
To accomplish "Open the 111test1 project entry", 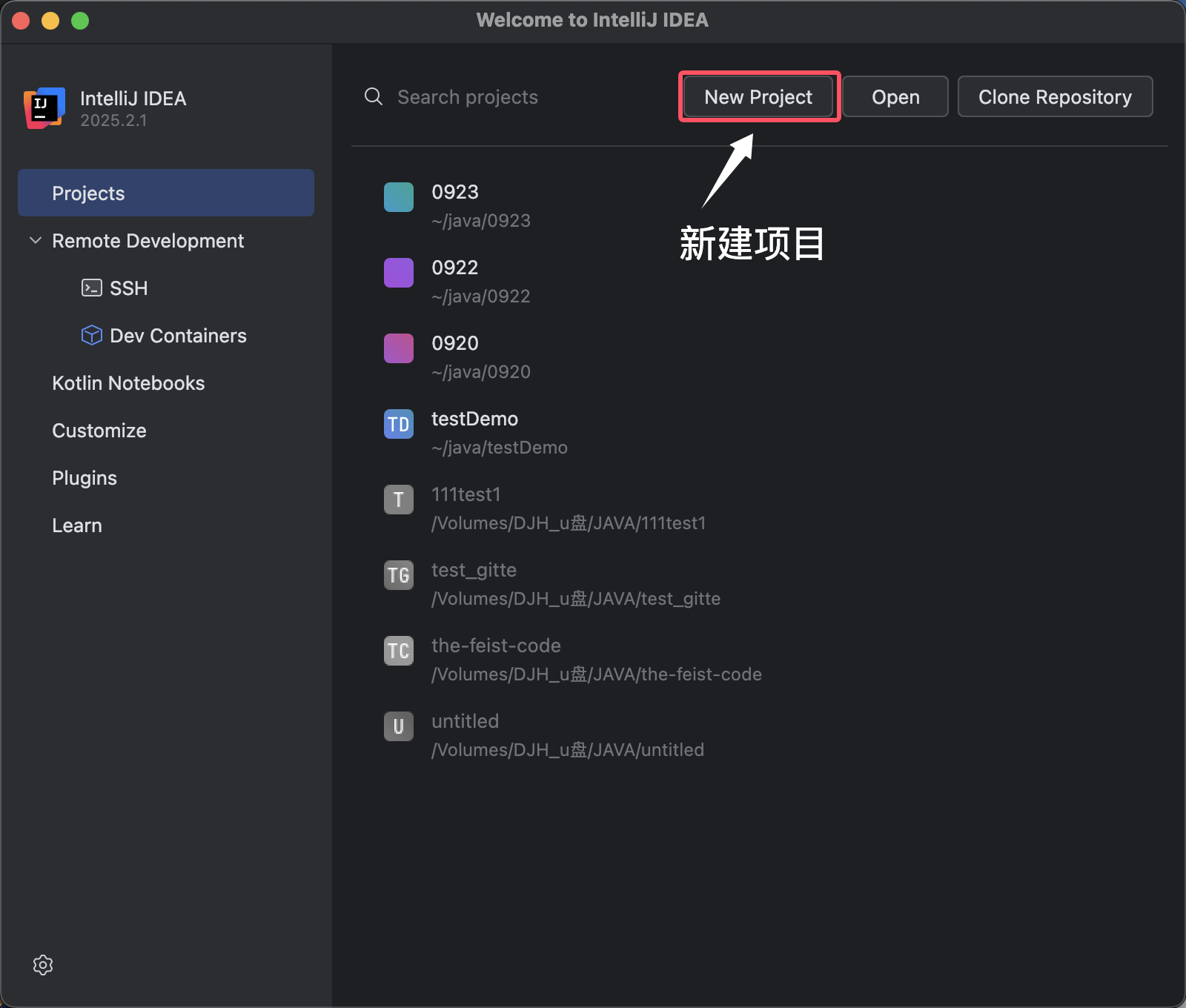I will point(466,494).
